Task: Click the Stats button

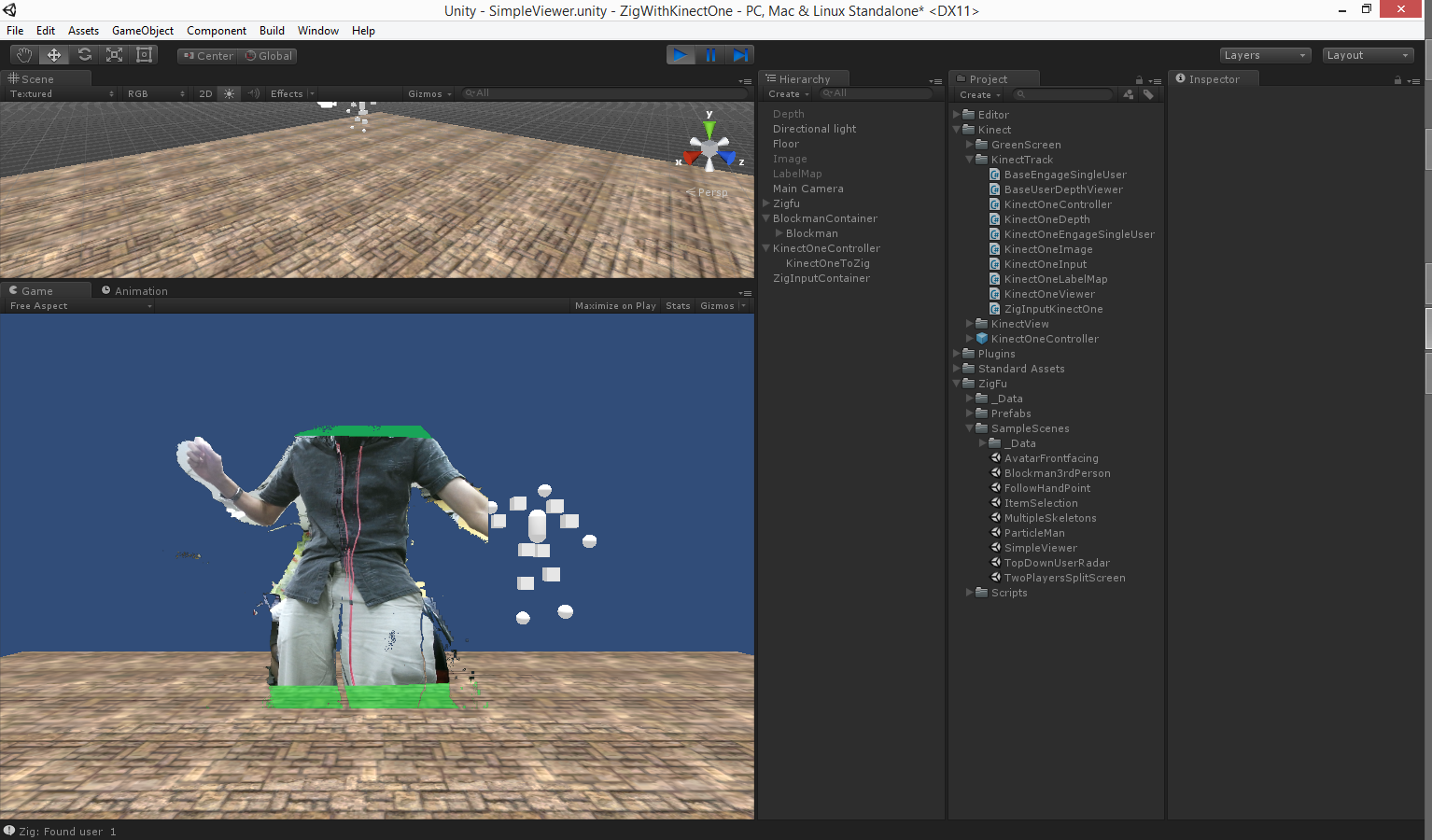Action: click(x=678, y=306)
